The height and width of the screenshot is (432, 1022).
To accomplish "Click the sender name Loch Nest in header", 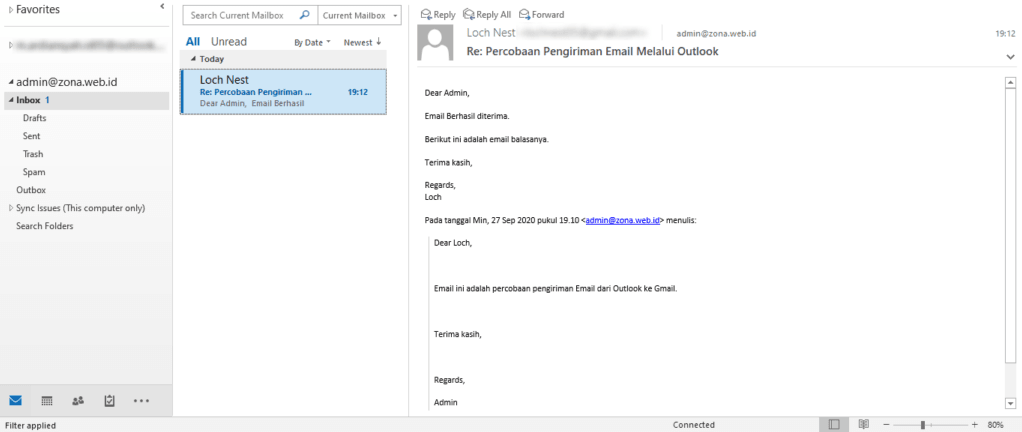I will 491,32.
